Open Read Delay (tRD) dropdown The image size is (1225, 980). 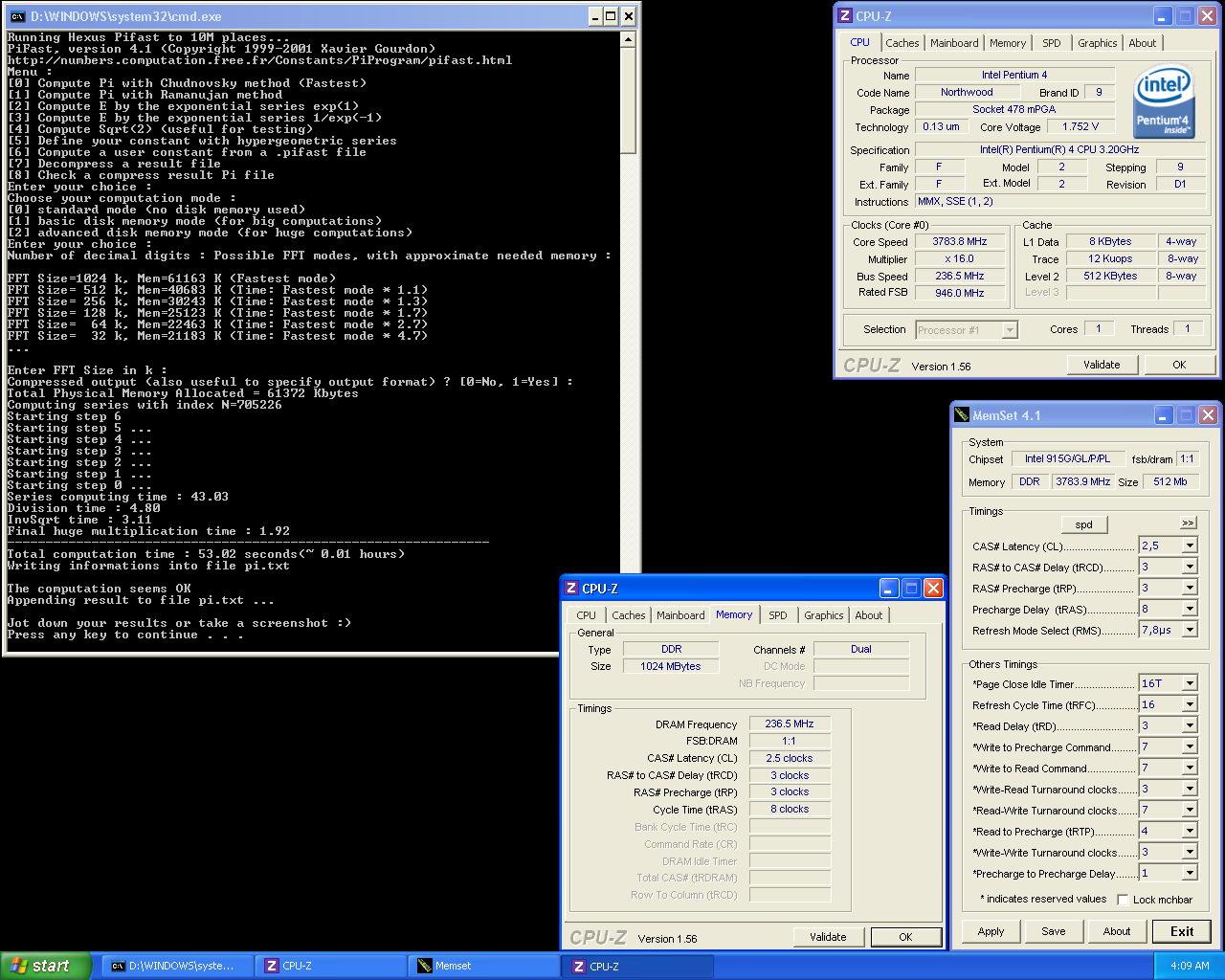click(1190, 725)
